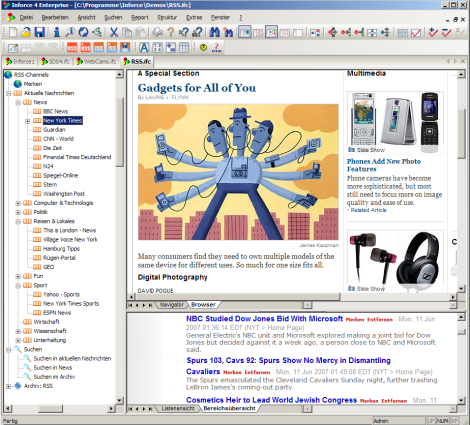Image resolution: width=470 pixels, height=425 pixels.
Task: Click the headphones slide show thumbnail
Action: click(x=395, y=260)
